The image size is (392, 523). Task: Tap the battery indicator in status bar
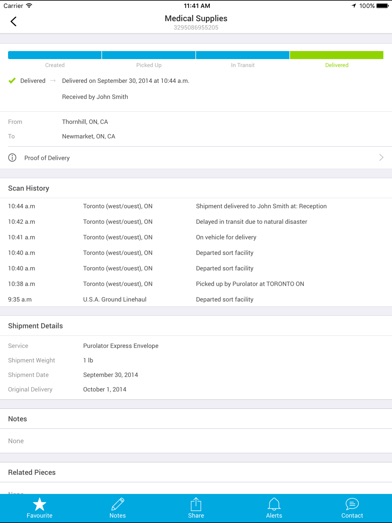coord(382,6)
